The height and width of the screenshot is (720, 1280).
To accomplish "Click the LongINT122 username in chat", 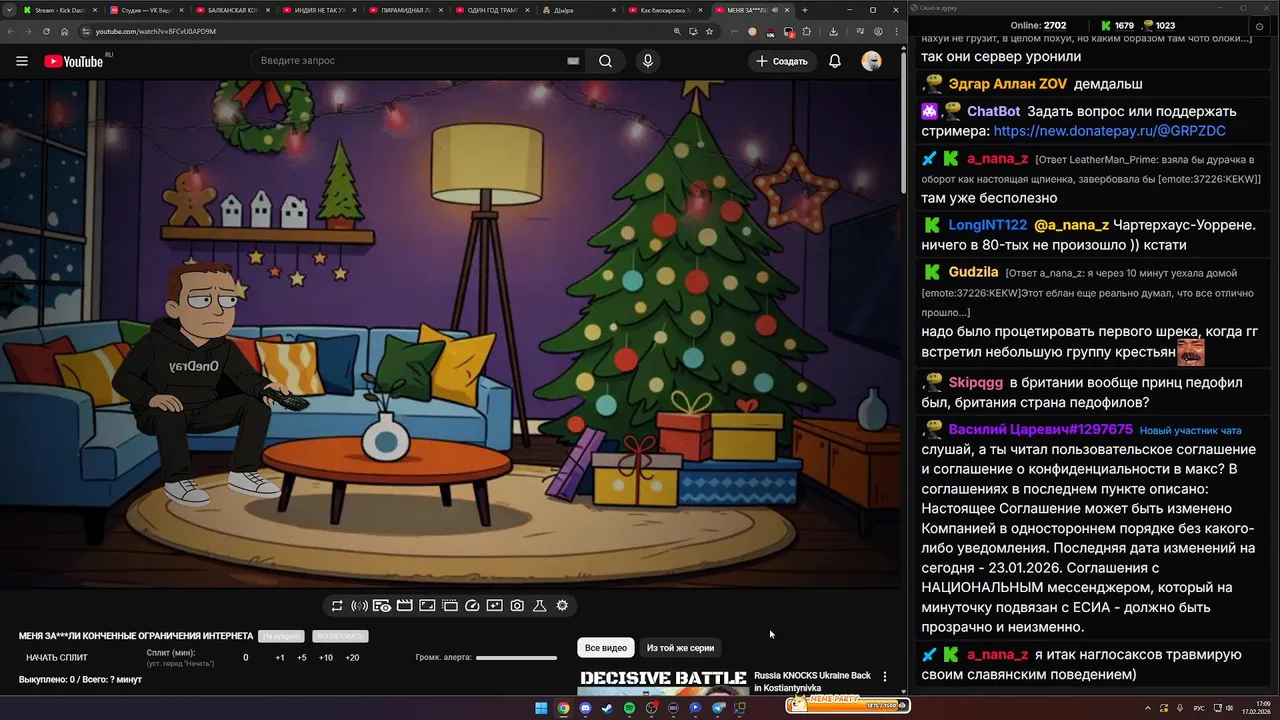I will (988, 225).
